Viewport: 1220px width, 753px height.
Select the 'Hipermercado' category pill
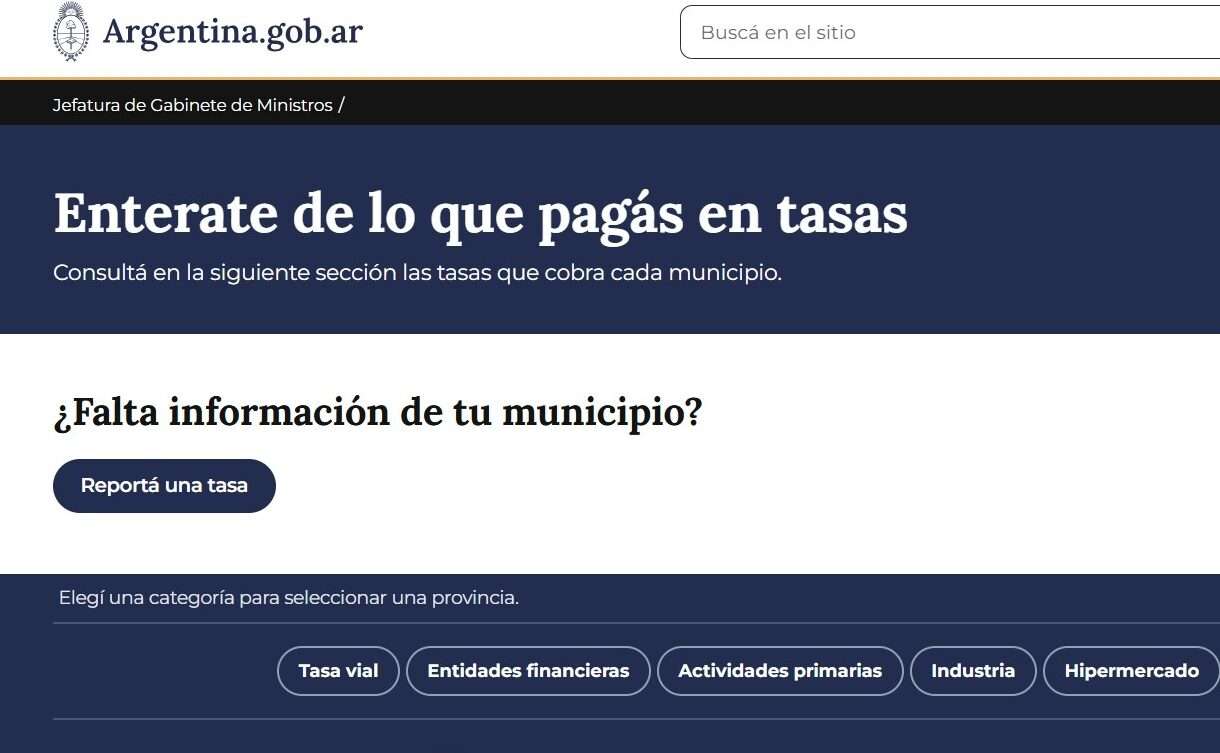[1131, 671]
